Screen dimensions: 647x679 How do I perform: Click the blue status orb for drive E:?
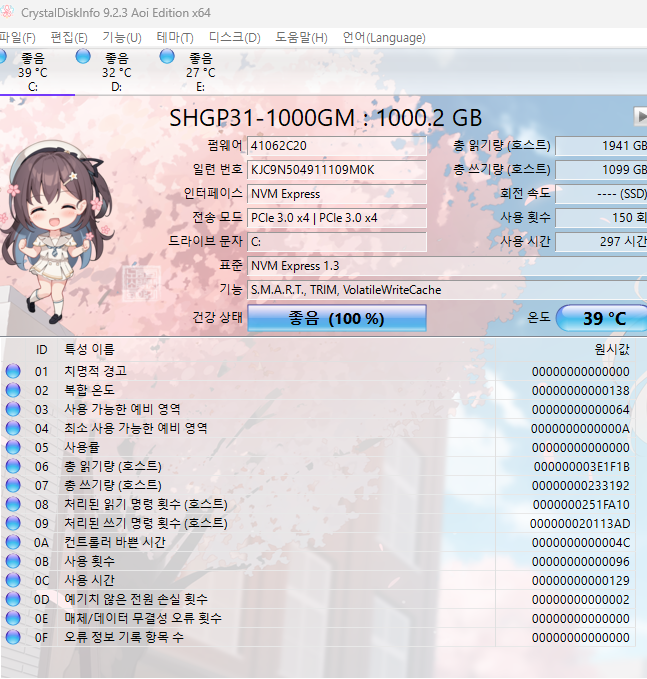tap(167, 57)
